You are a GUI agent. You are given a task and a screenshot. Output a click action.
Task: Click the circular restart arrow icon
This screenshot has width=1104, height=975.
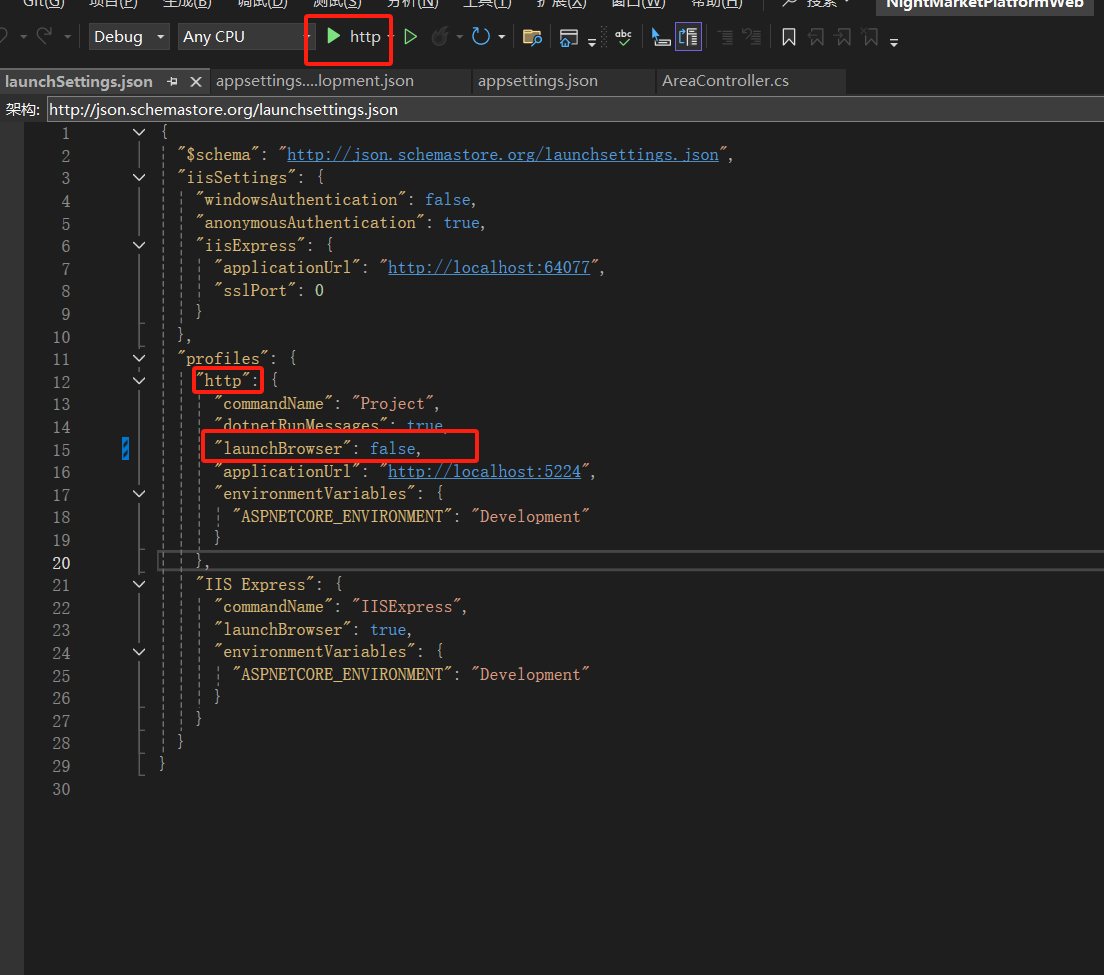coord(481,37)
